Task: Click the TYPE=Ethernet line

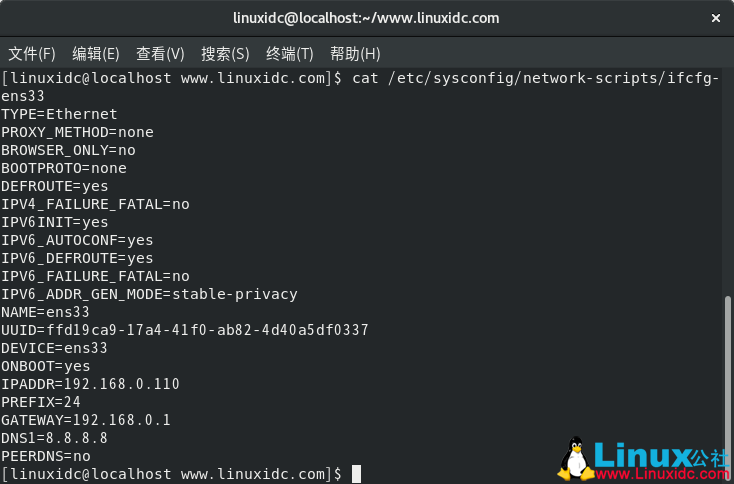Action: coord(59,114)
